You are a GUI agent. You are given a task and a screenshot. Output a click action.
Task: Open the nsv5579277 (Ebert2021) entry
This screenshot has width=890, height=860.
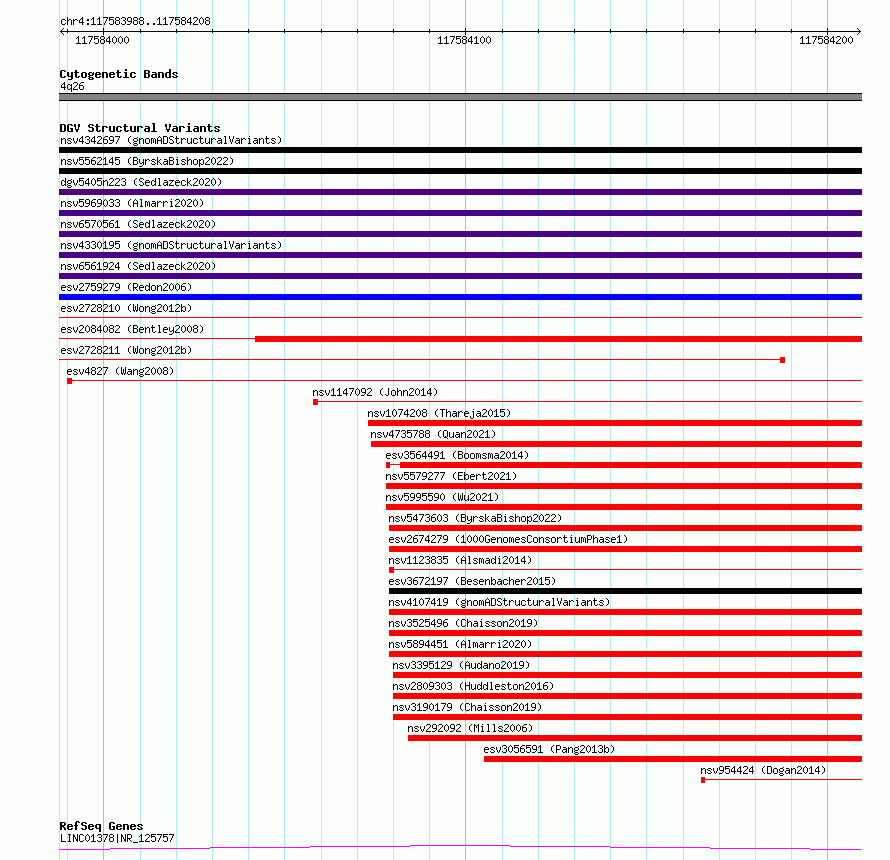coord(451,476)
